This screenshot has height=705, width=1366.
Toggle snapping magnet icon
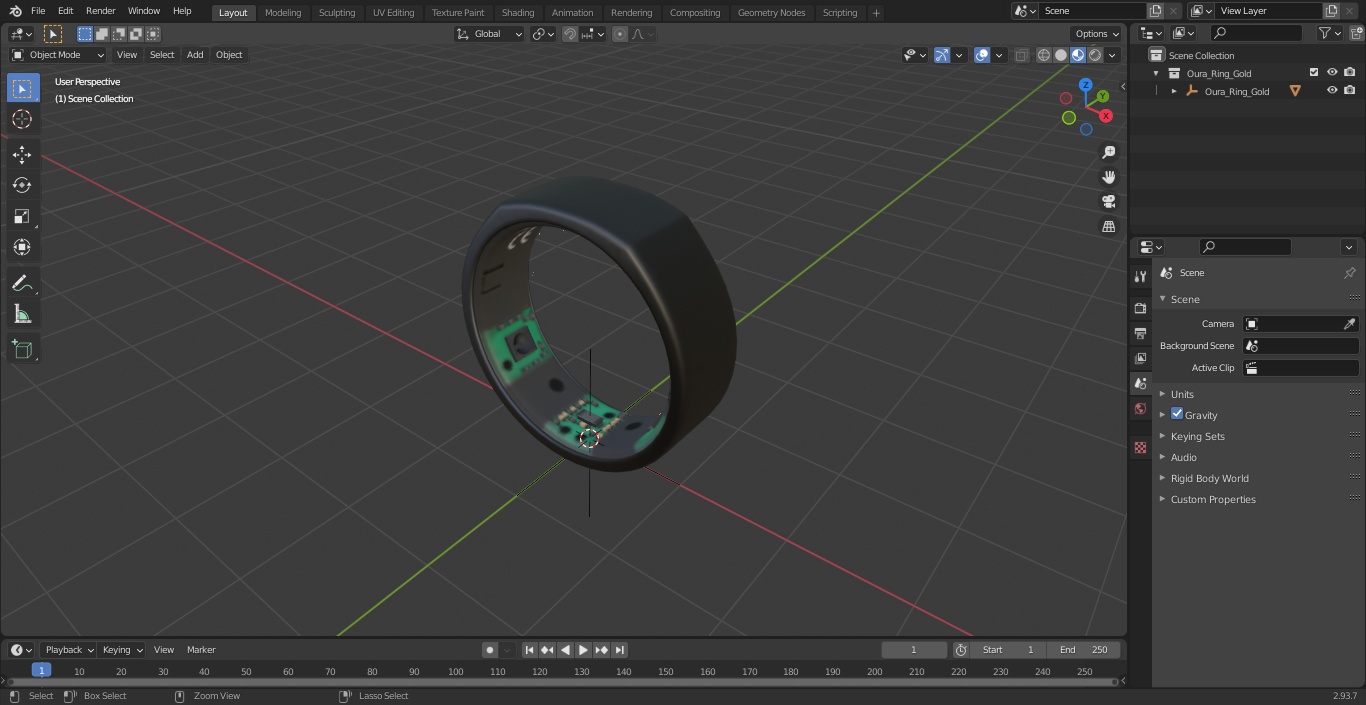click(570, 34)
